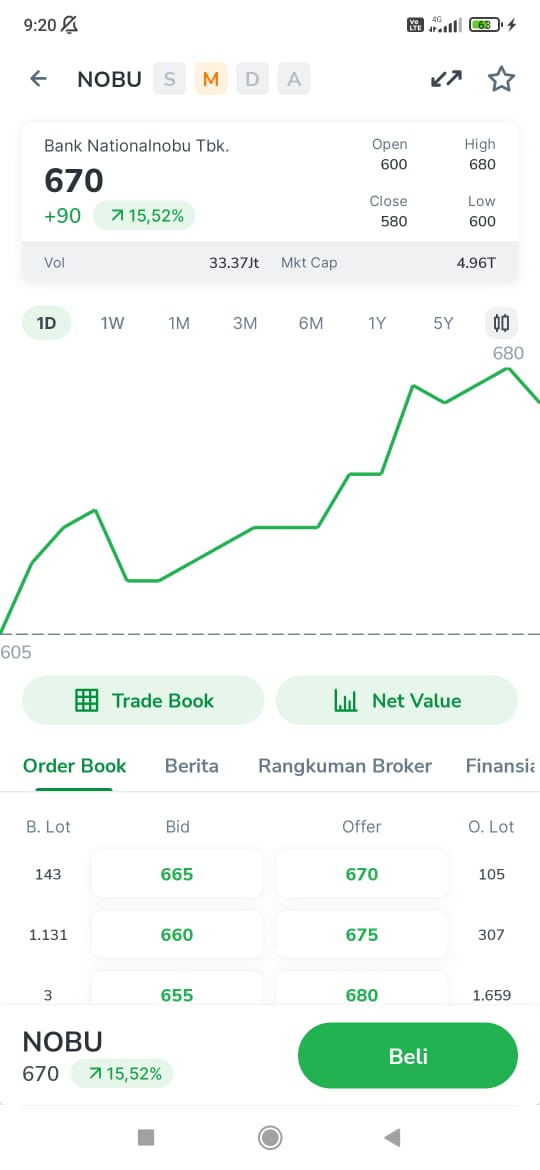The image size is (540, 1170).
Task: Tap the S badge next to NOBU
Action: (169, 79)
